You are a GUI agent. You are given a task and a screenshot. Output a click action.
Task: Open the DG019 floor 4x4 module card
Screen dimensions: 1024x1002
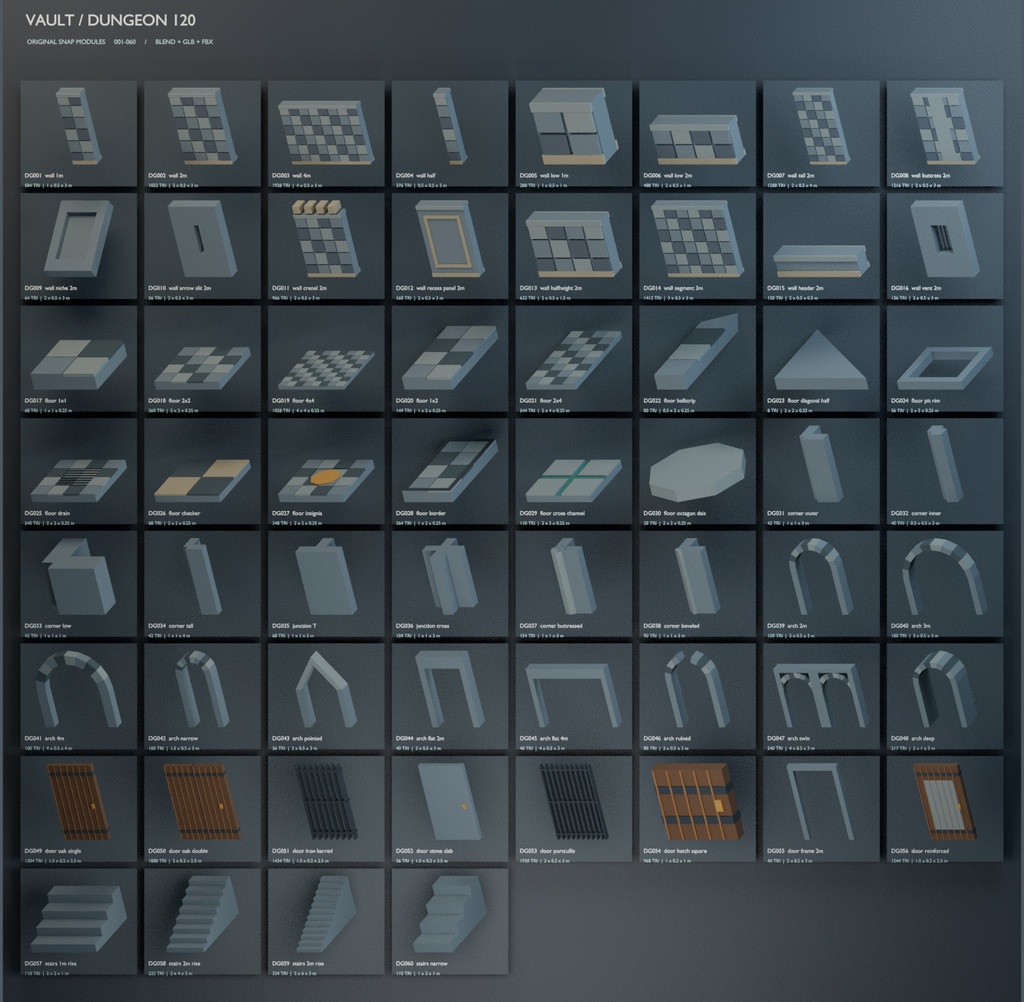coord(327,359)
